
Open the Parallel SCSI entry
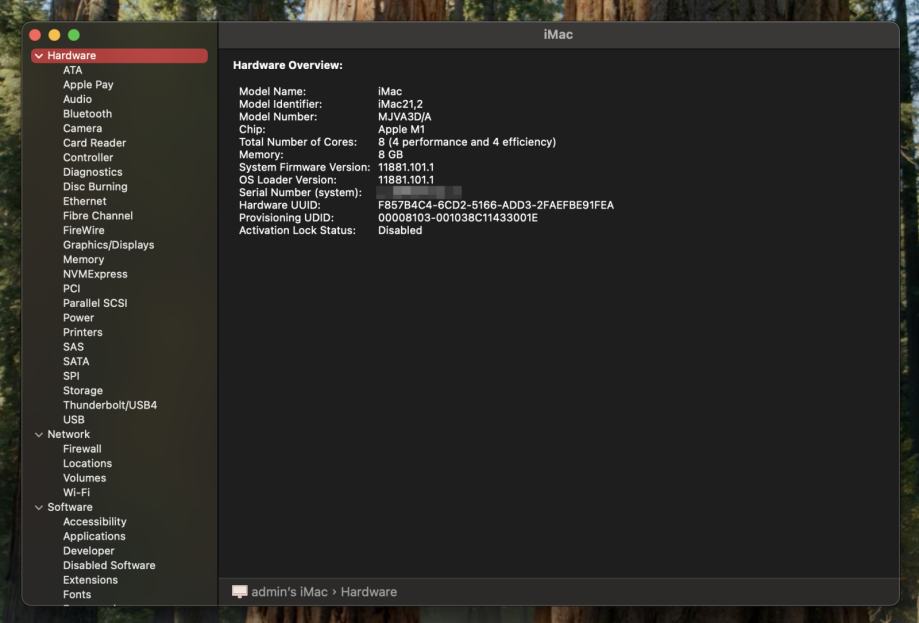95,304
